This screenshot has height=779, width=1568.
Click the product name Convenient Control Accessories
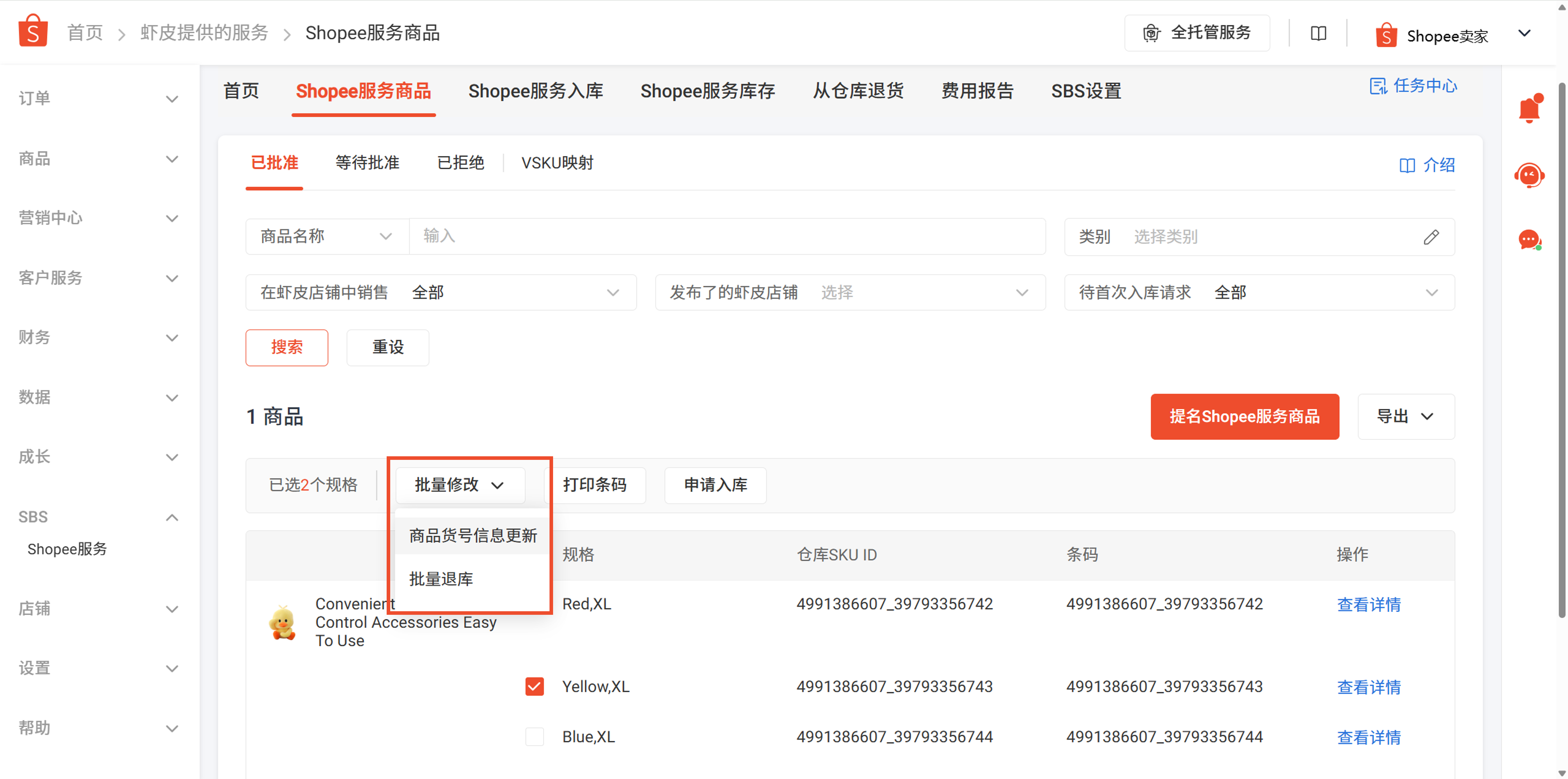[x=406, y=623]
